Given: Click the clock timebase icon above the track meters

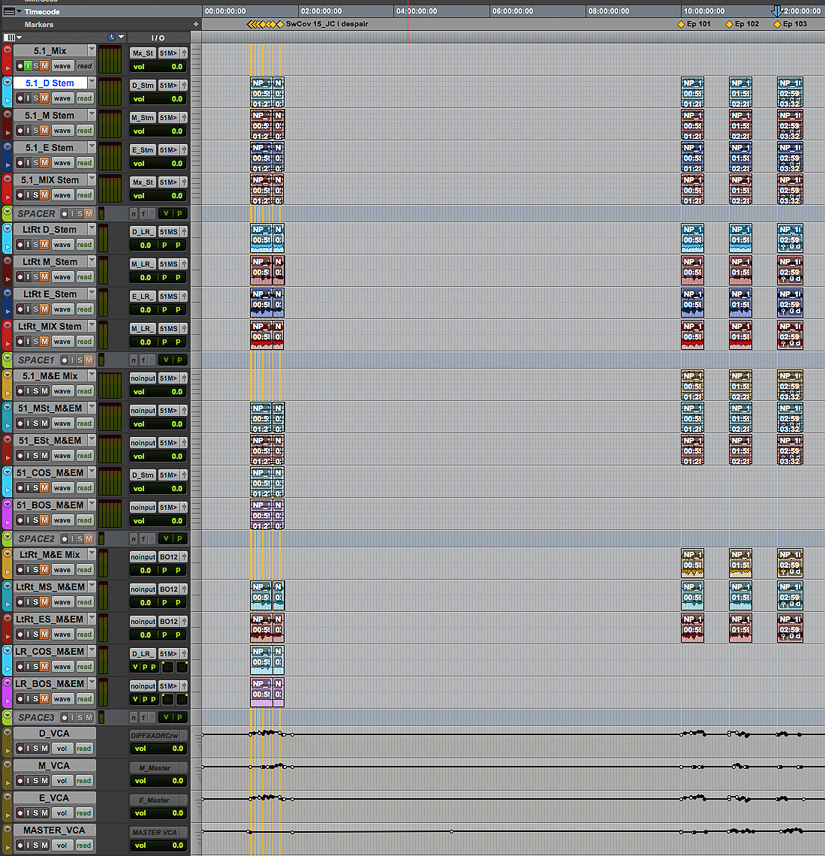Looking at the screenshot, I should 112,37.
